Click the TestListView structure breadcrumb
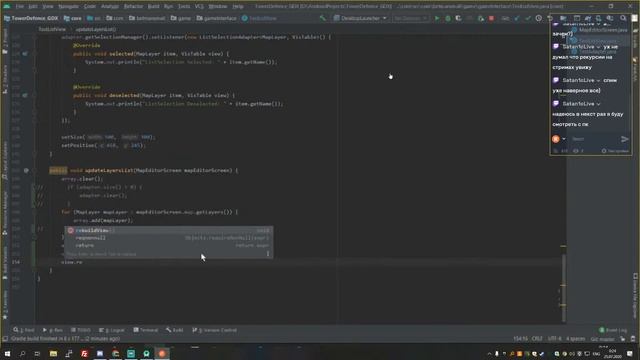640x360 pixels. [52, 29]
